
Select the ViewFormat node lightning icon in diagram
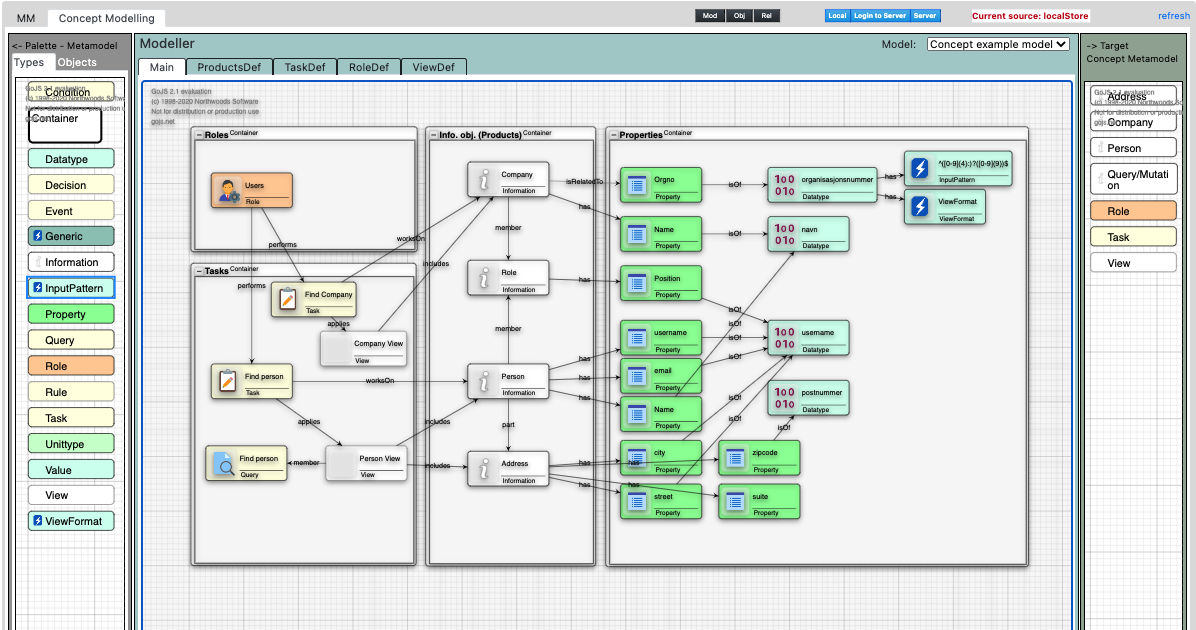click(921, 206)
